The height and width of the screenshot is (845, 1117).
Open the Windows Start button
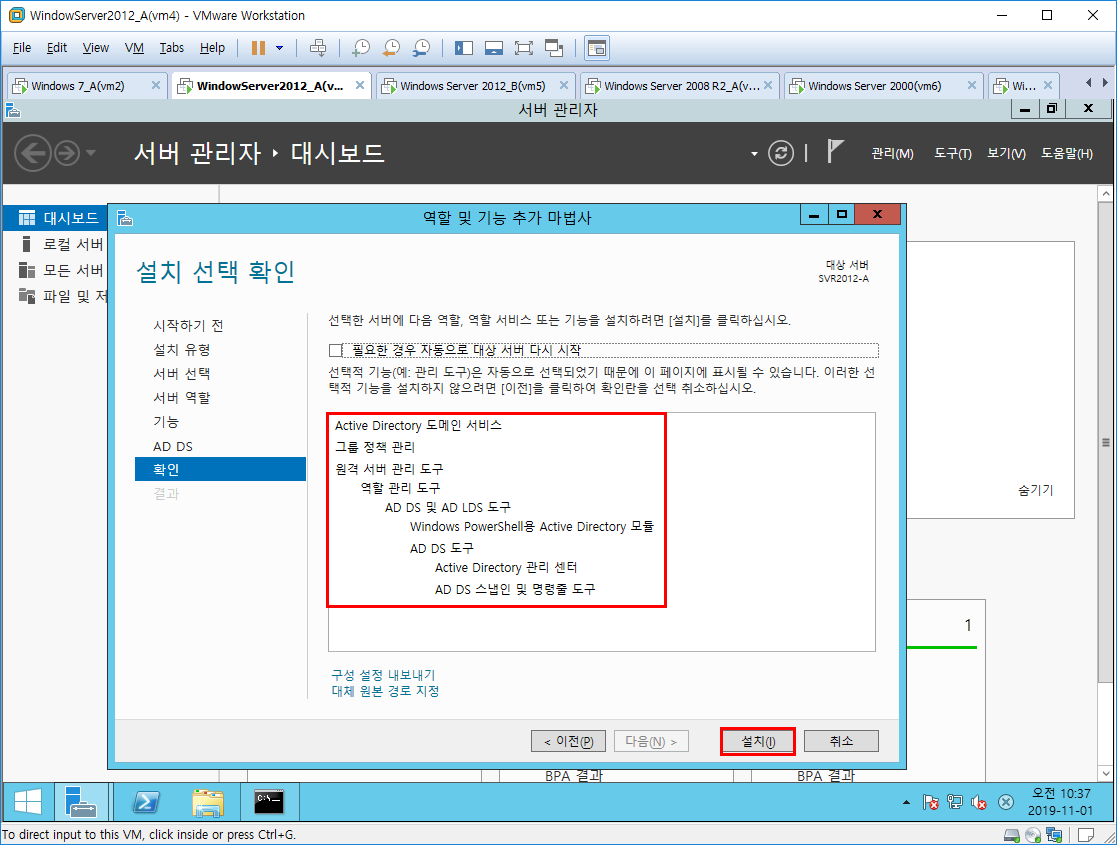[x=28, y=802]
